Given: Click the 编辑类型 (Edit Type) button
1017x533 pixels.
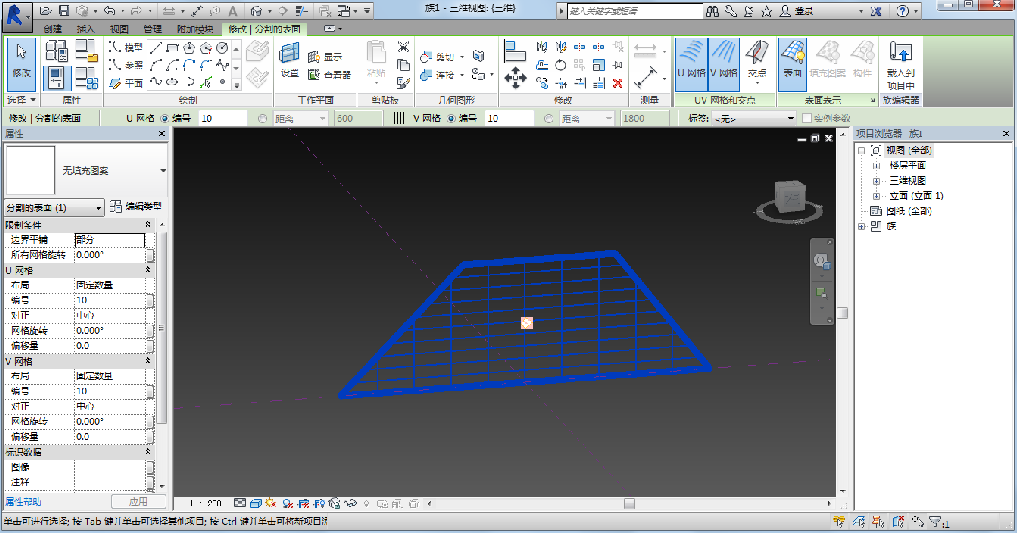Looking at the screenshot, I should [137, 206].
